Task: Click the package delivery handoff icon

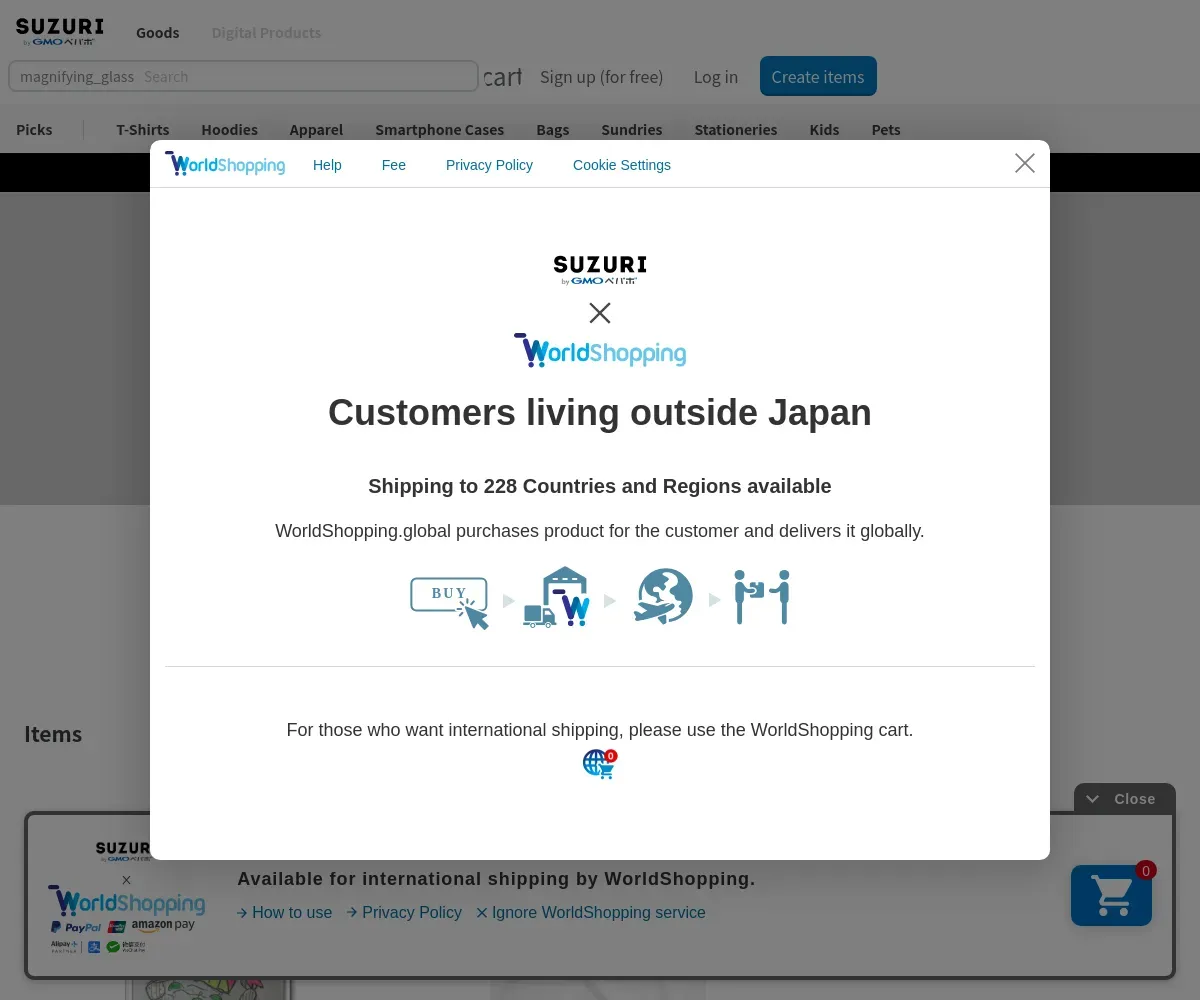Action: (x=762, y=597)
